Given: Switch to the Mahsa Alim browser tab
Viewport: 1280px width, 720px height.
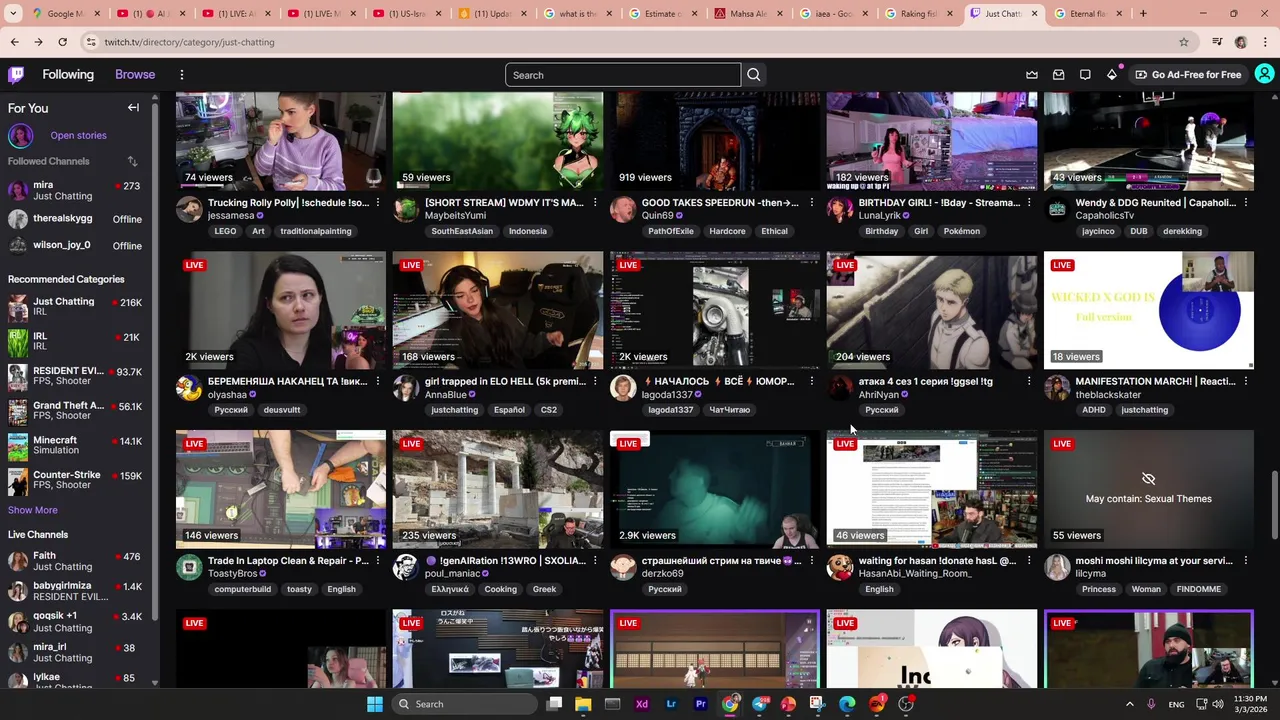Looking at the screenshot, I should [748, 14].
